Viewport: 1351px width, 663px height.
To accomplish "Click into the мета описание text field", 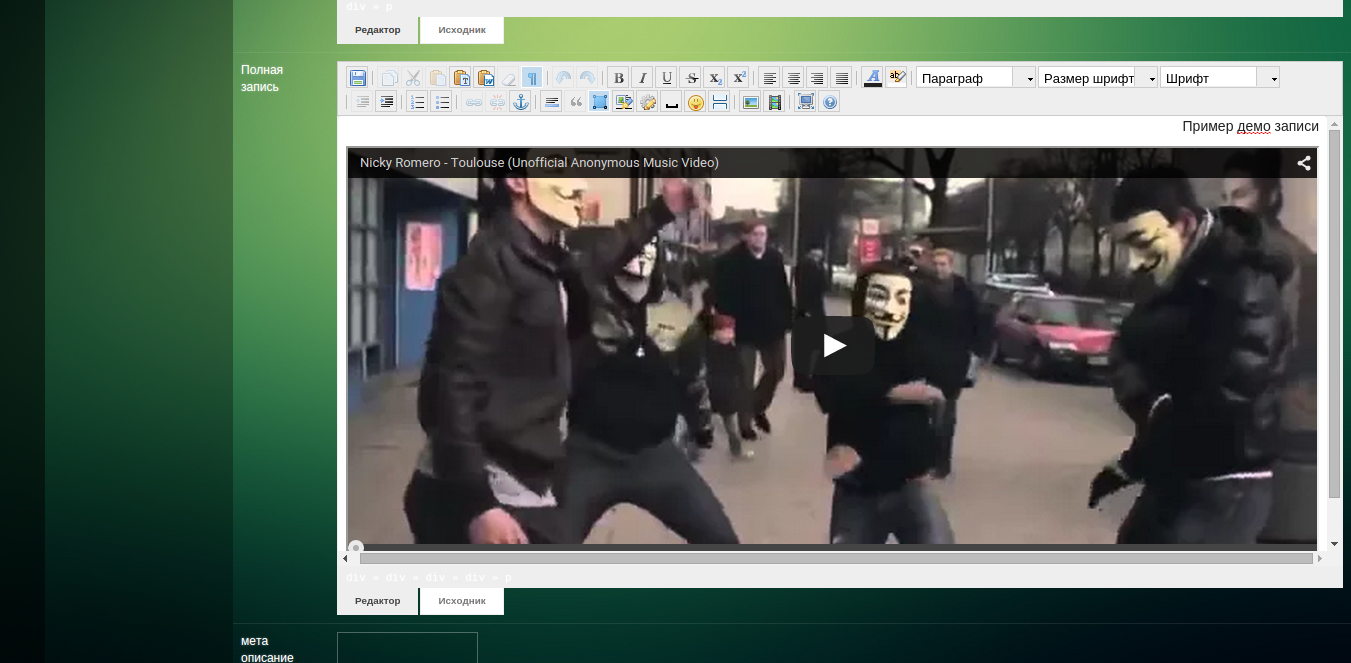I will click(407, 648).
